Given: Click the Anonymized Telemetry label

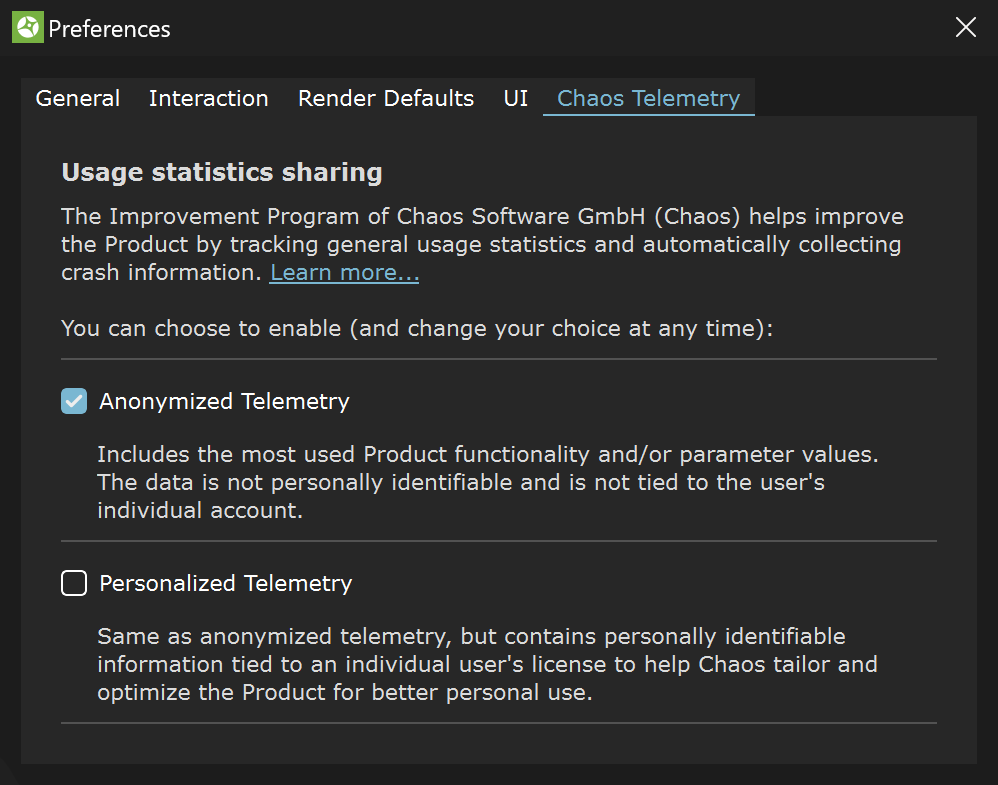Looking at the screenshot, I should click(224, 402).
